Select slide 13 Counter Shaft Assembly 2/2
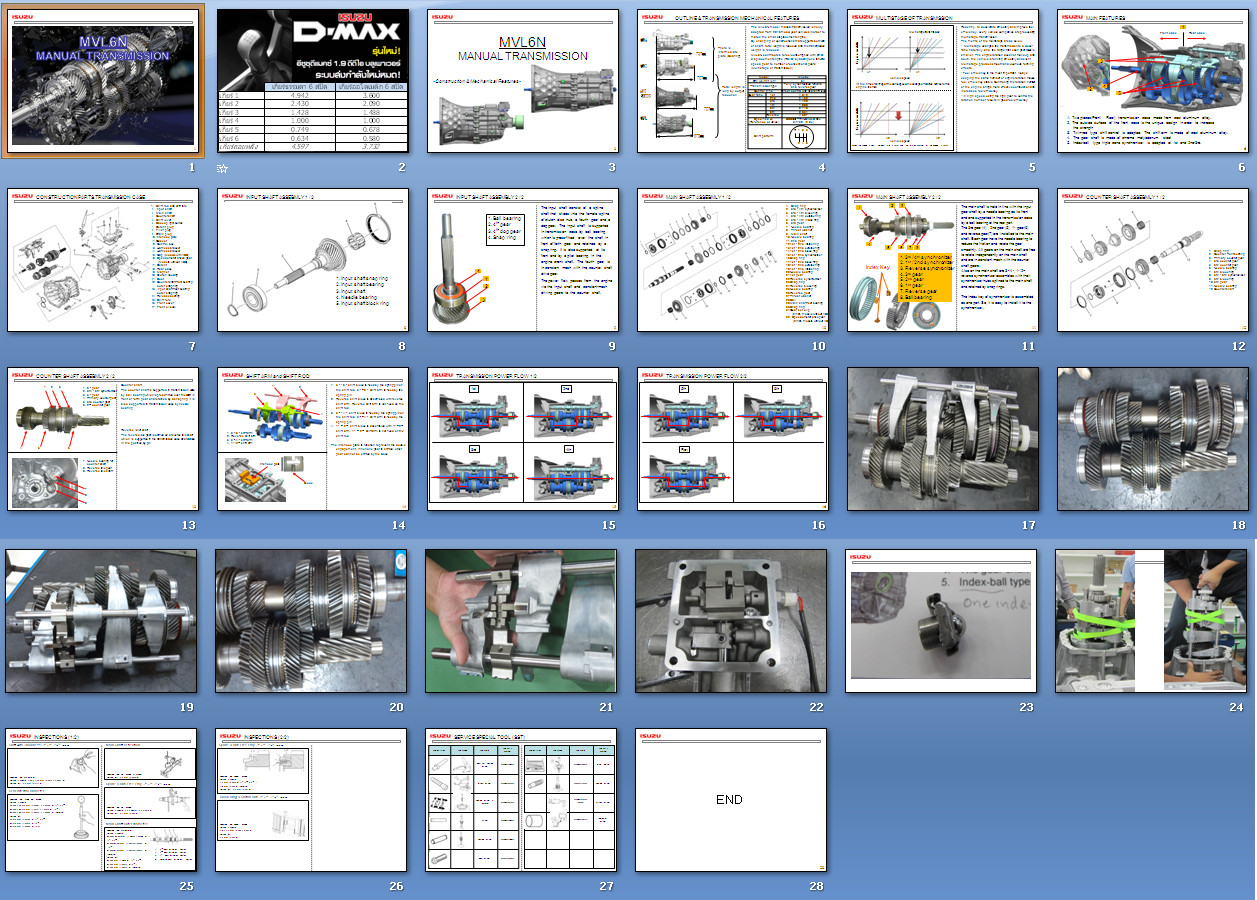 click(x=104, y=439)
